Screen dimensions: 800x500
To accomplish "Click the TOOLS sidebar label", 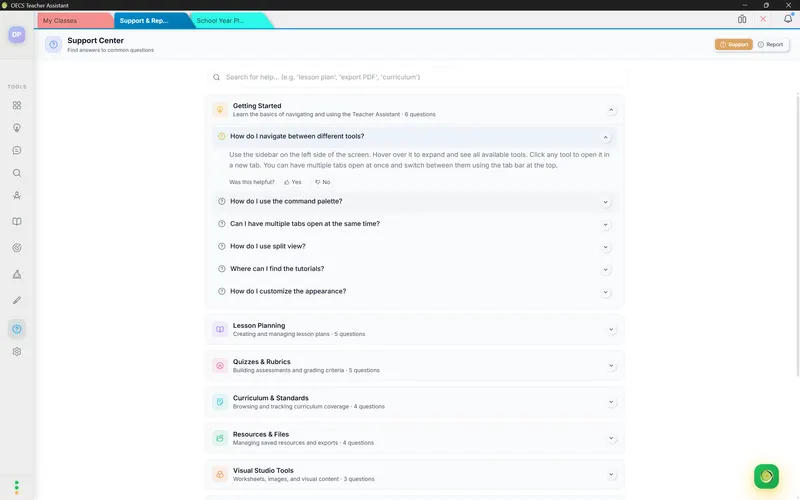I will (17, 87).
